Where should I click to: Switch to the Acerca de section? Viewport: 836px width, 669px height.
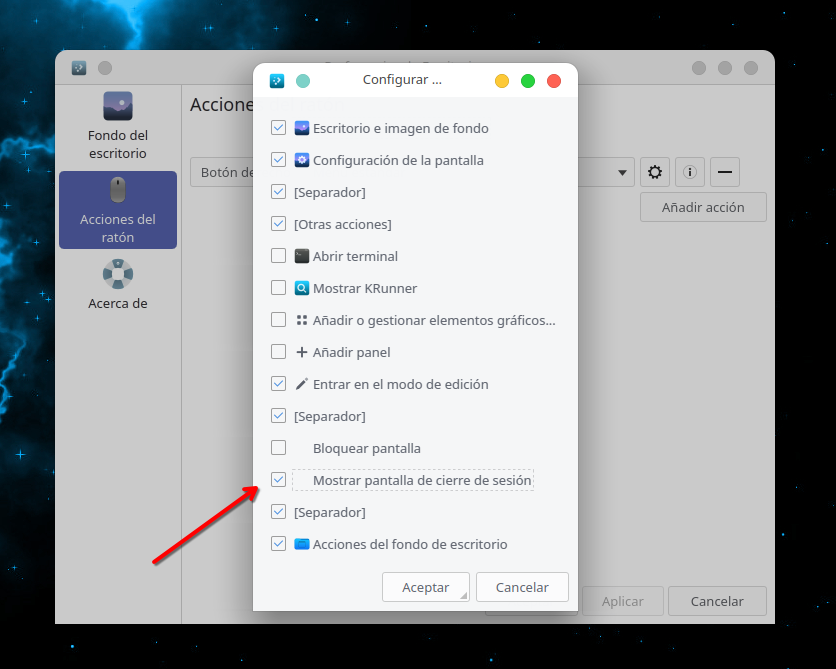(118, 286)
